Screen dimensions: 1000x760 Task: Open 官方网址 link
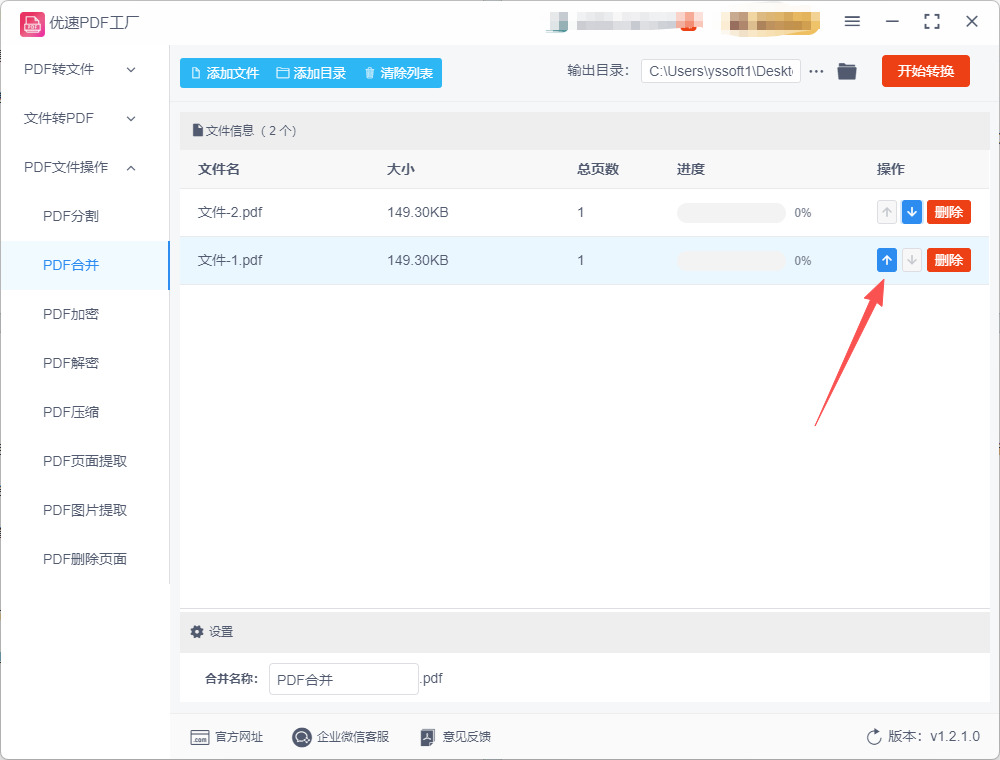pyautogui.click(x=239, y=737)
